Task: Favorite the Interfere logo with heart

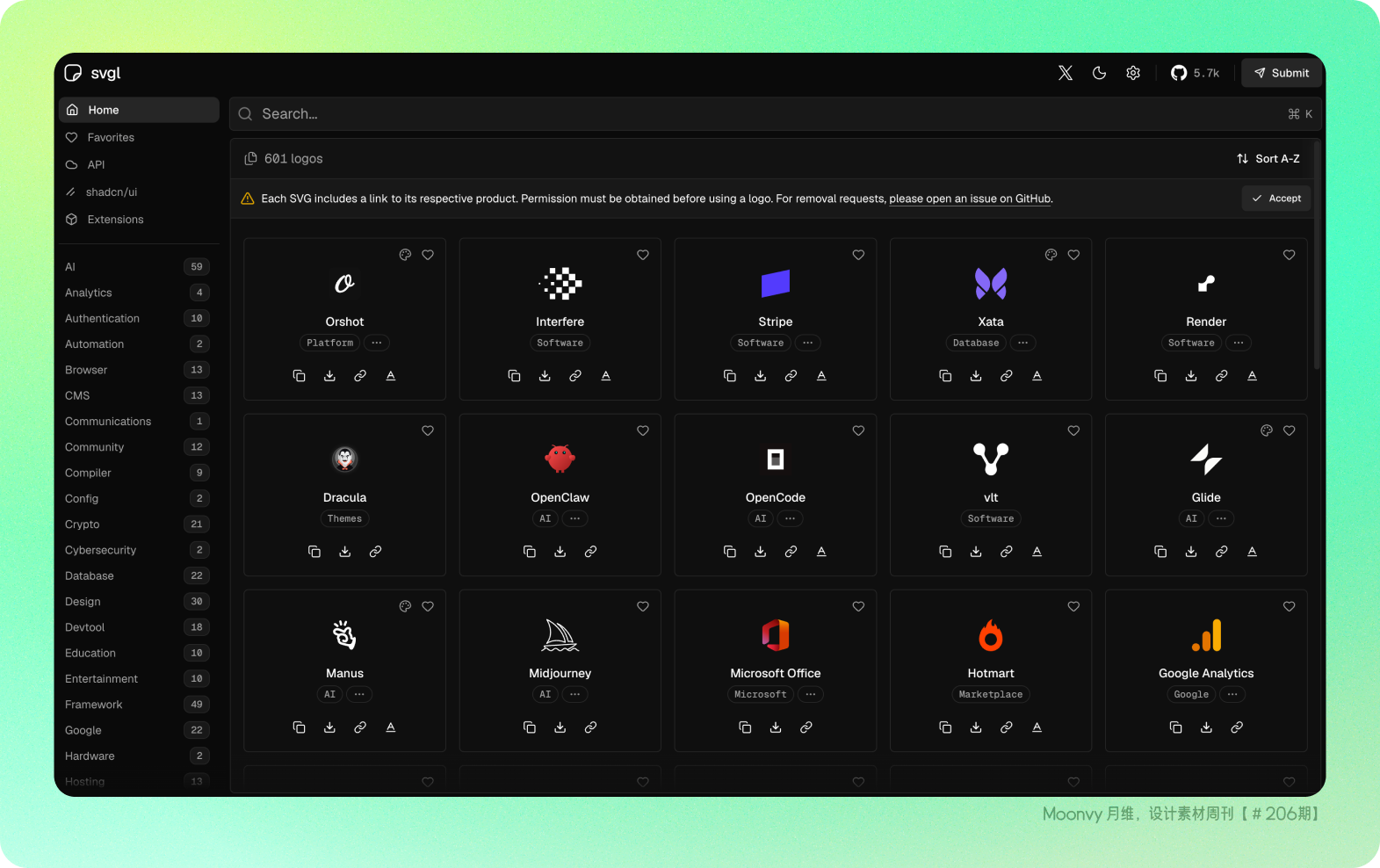Action: pyautogui.click(x=643, y=255)
